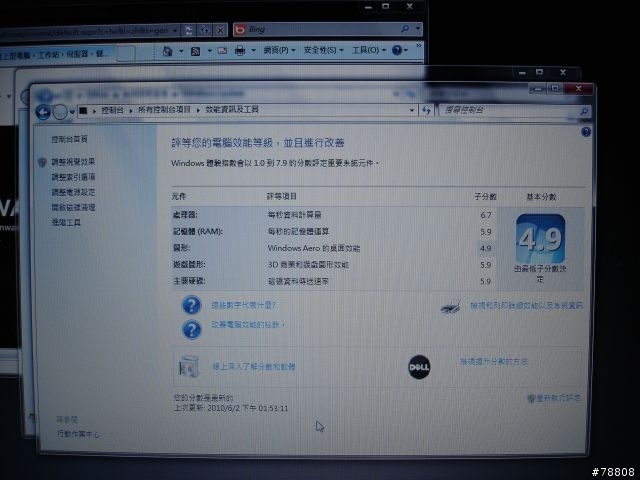Select the 圖形 row label
The height and width of the screenshot is (480, 640).
click(x=182, y=248)
